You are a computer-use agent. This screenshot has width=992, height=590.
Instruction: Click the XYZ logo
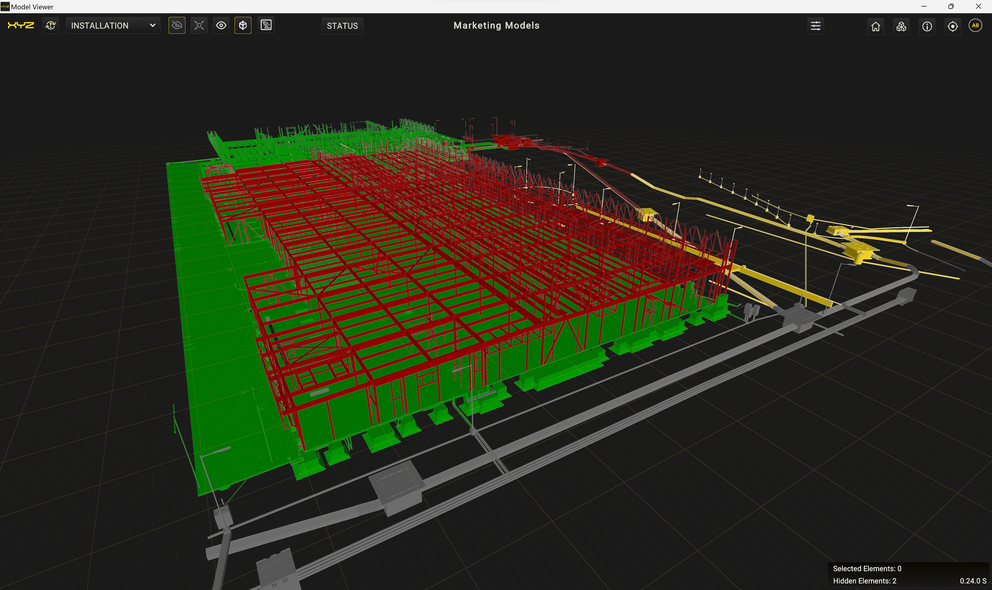point(21,25)
